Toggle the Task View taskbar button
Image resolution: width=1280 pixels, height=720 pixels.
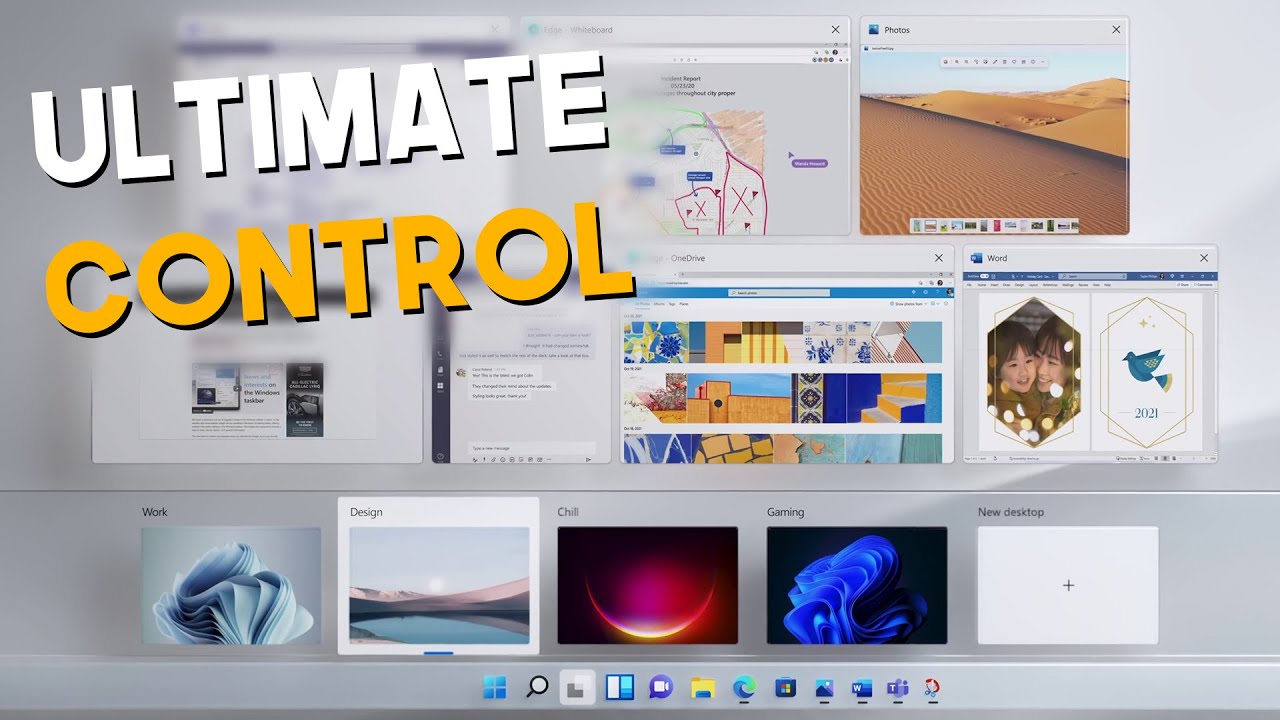pyautogui.click(x=578, y=687)
